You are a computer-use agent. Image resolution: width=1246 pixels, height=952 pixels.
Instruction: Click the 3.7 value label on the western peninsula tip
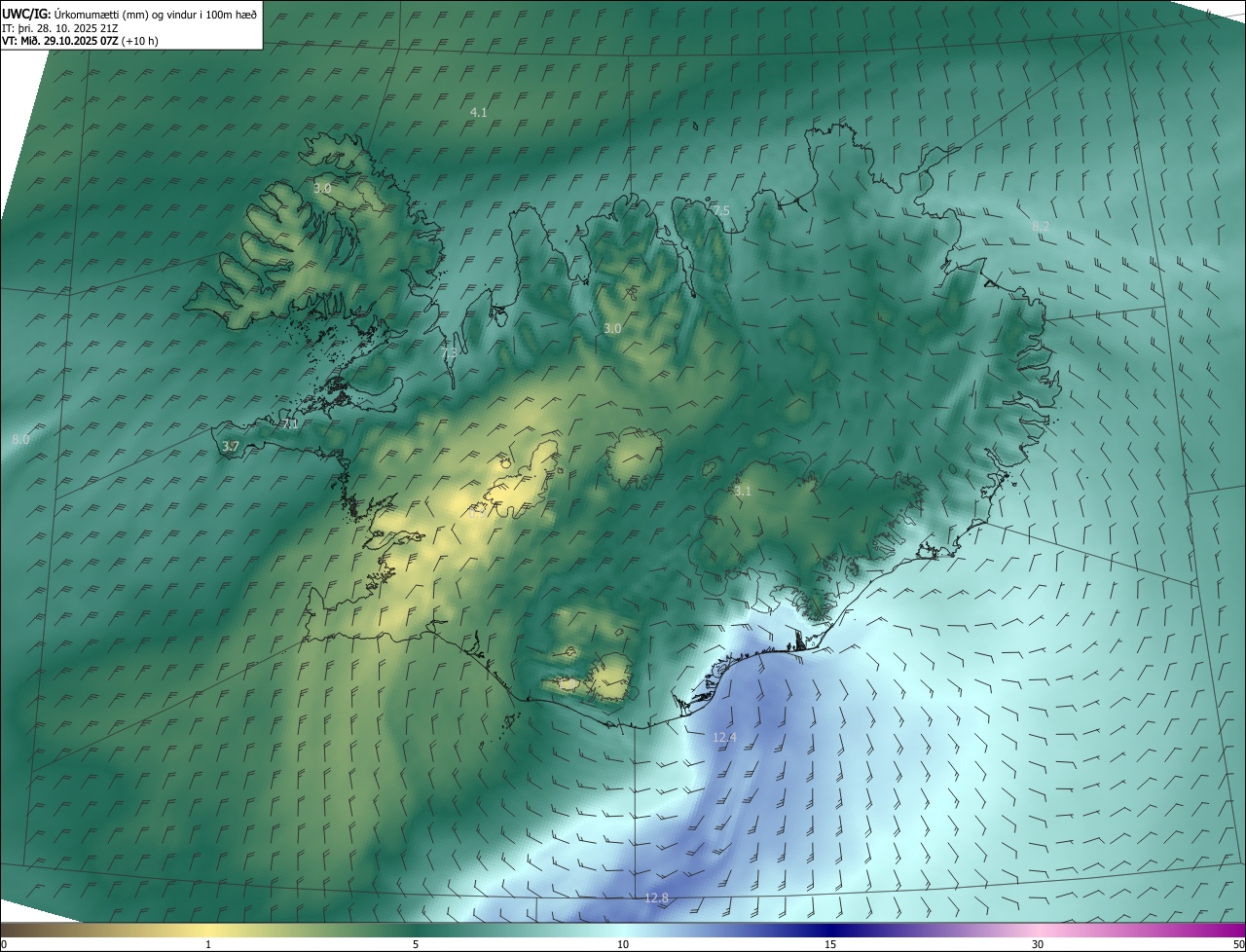click(x=231, y=447)
